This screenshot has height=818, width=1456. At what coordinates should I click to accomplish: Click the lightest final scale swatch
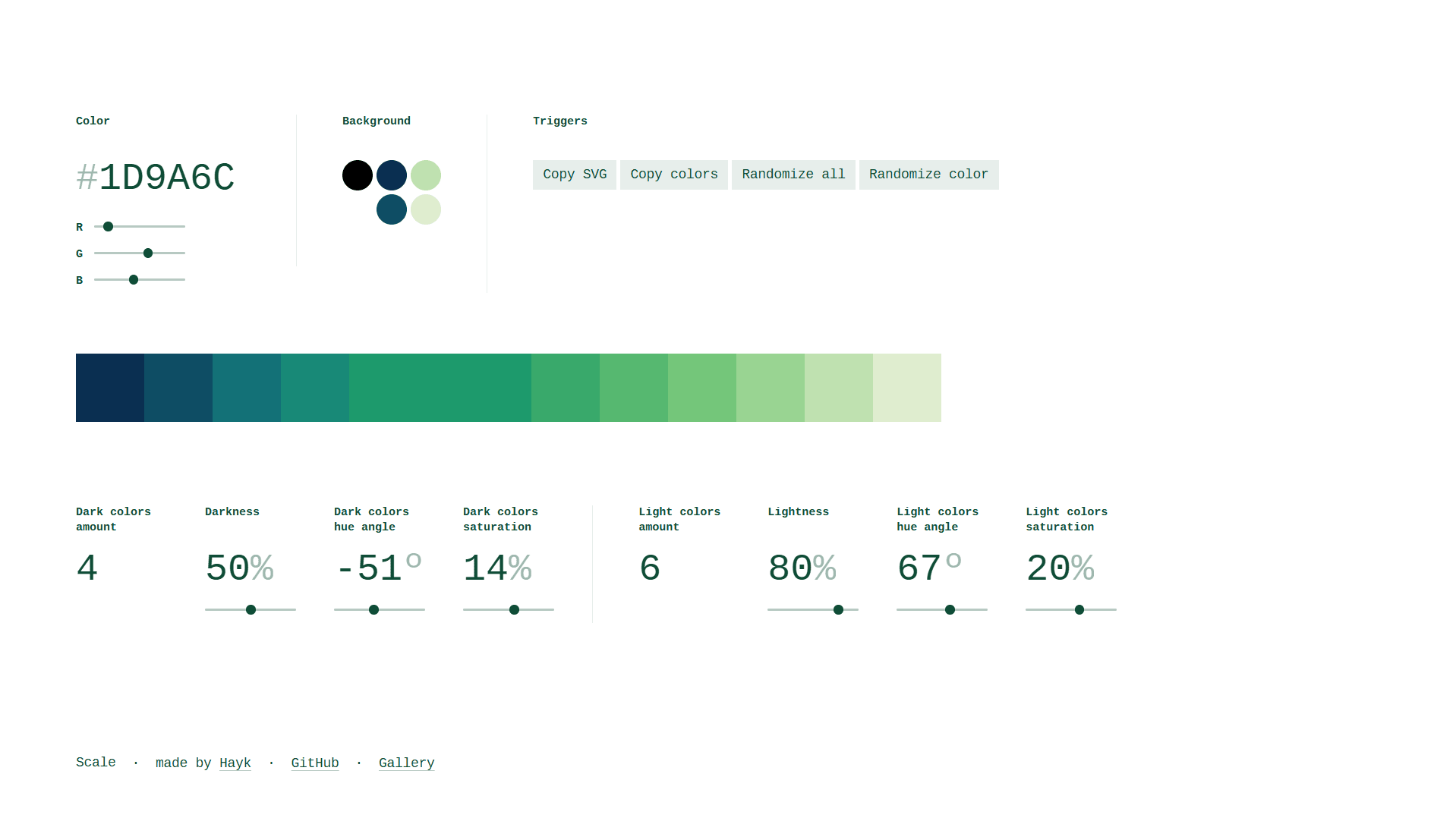pyautogui.click(x=907, y=388)
